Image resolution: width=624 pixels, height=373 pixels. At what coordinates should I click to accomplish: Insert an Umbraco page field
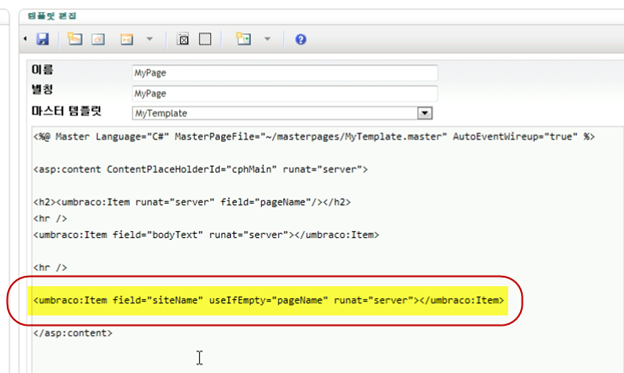[75, 39]
